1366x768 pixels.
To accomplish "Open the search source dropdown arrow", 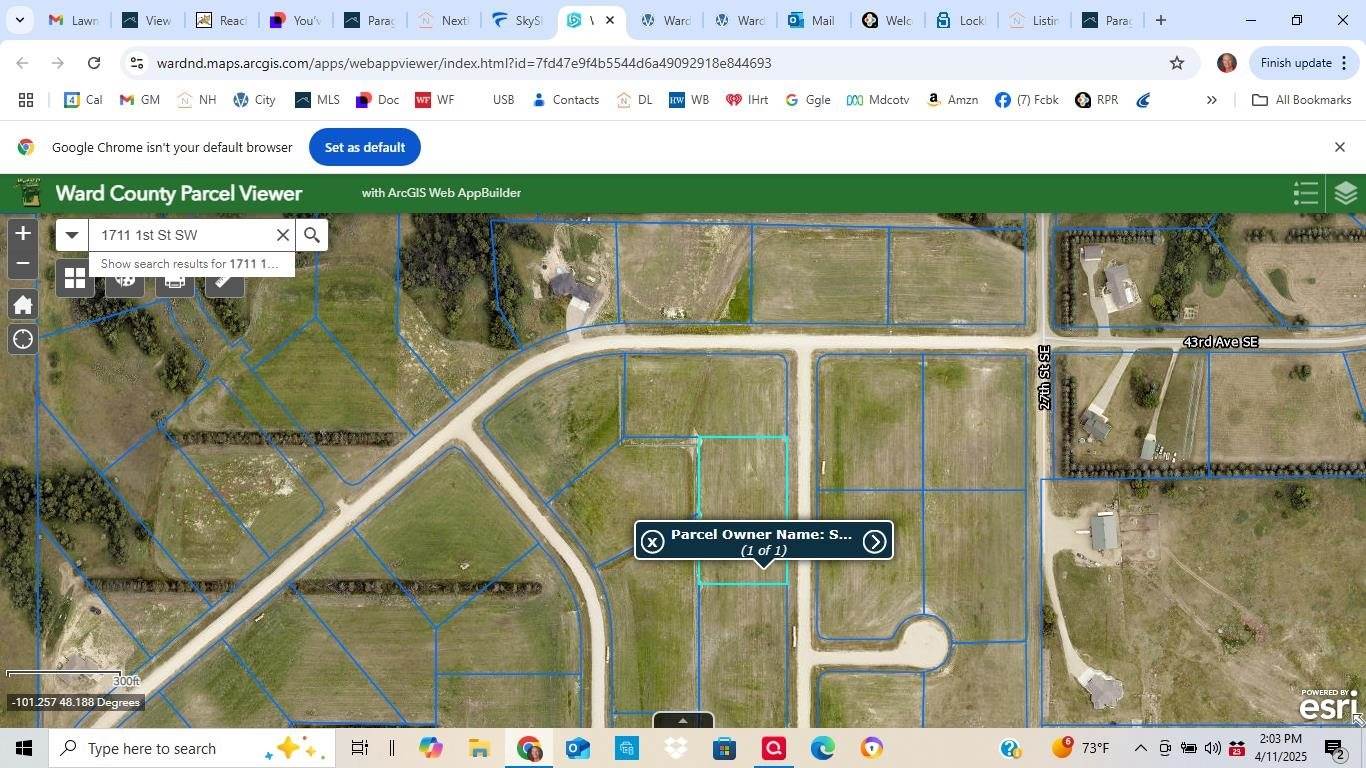I will click(71, 235).
